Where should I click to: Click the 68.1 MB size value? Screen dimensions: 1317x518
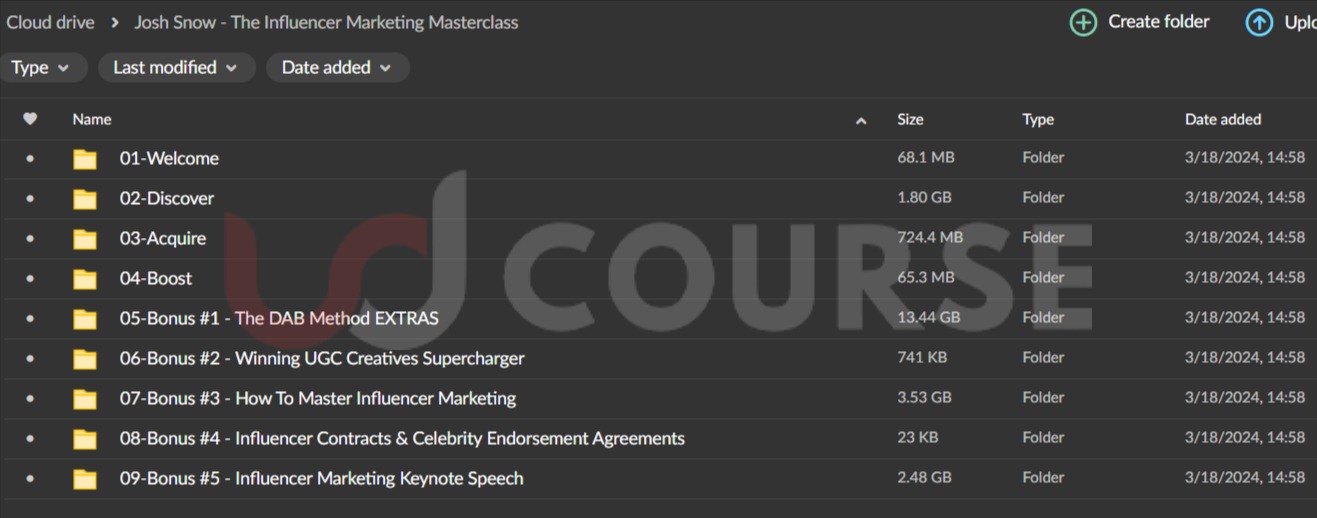(x=926, y=158)
